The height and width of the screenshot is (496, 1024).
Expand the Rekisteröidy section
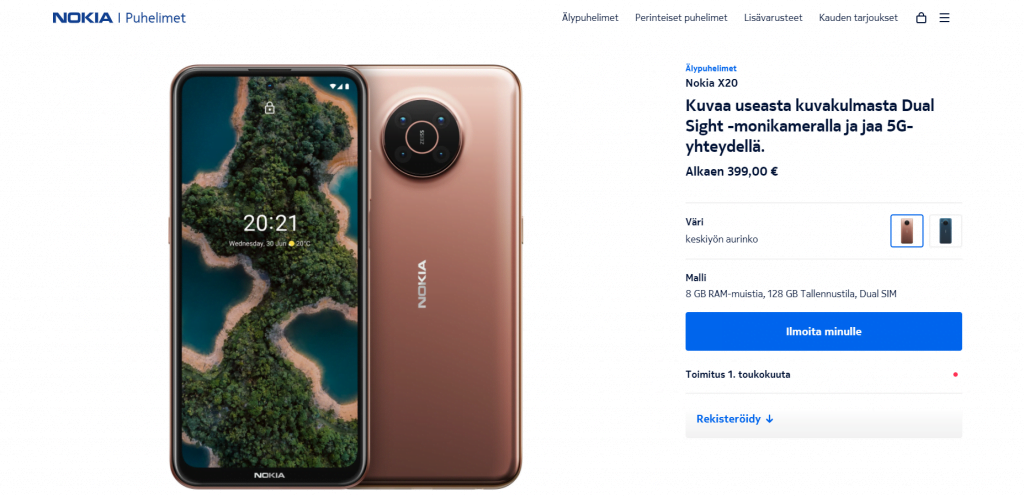[x=824, y=419]
